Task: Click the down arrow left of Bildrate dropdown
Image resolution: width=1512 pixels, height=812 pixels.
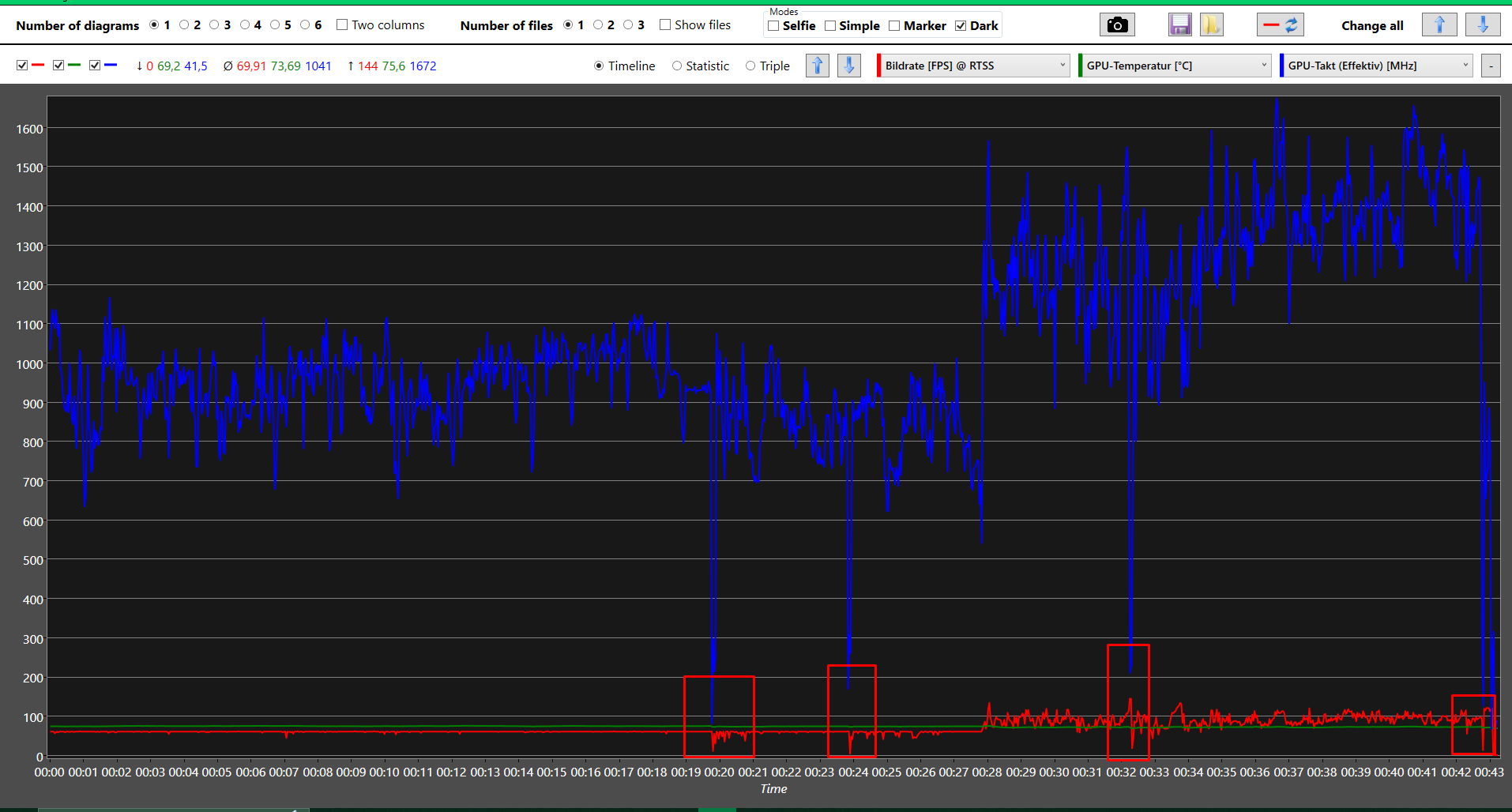Action: coord(849,66)
